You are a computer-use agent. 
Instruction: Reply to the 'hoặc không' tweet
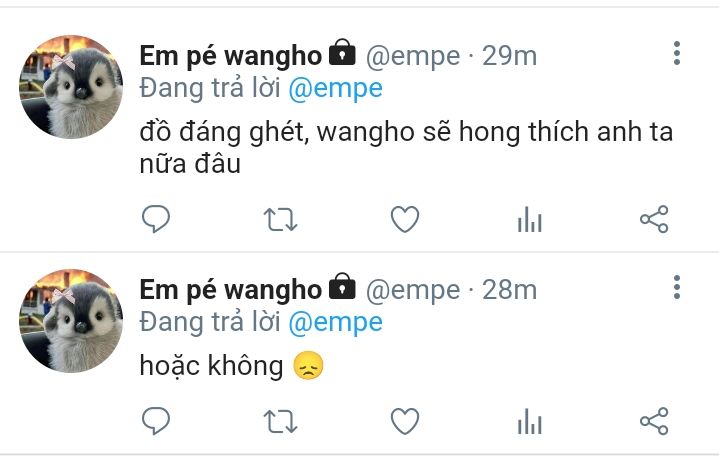tap(156, 421)
